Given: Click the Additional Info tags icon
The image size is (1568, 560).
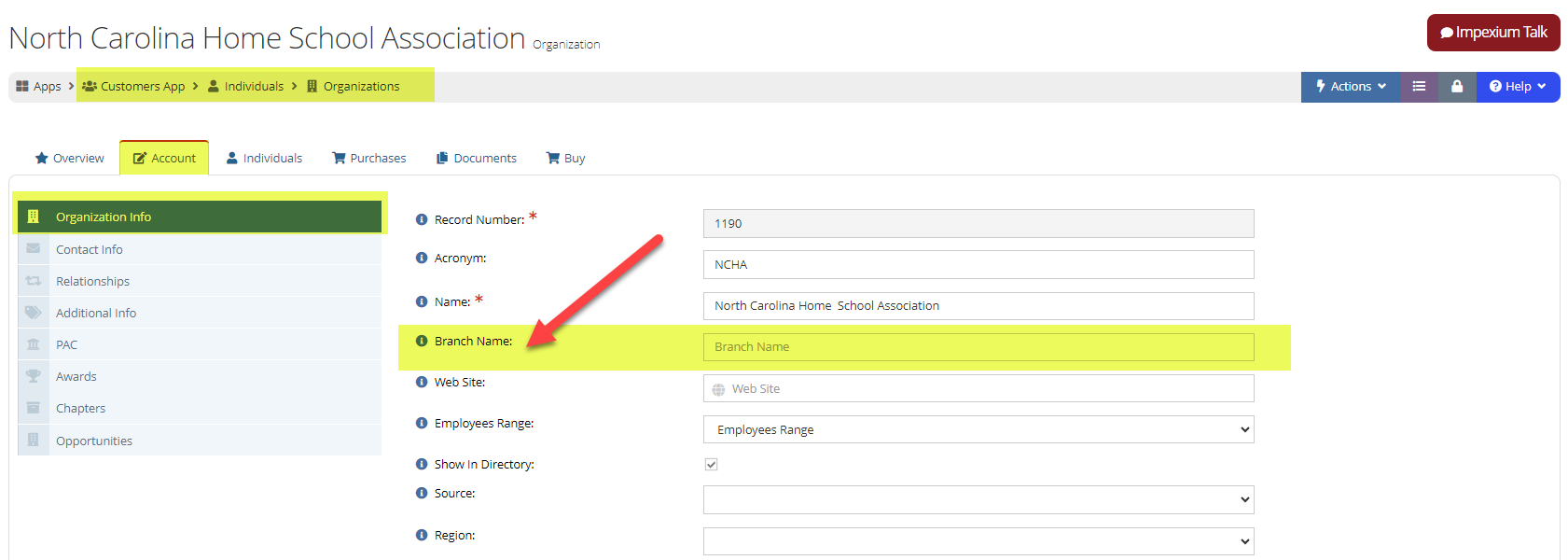Looking at the screenshot, I should click(x=34, y=312).
